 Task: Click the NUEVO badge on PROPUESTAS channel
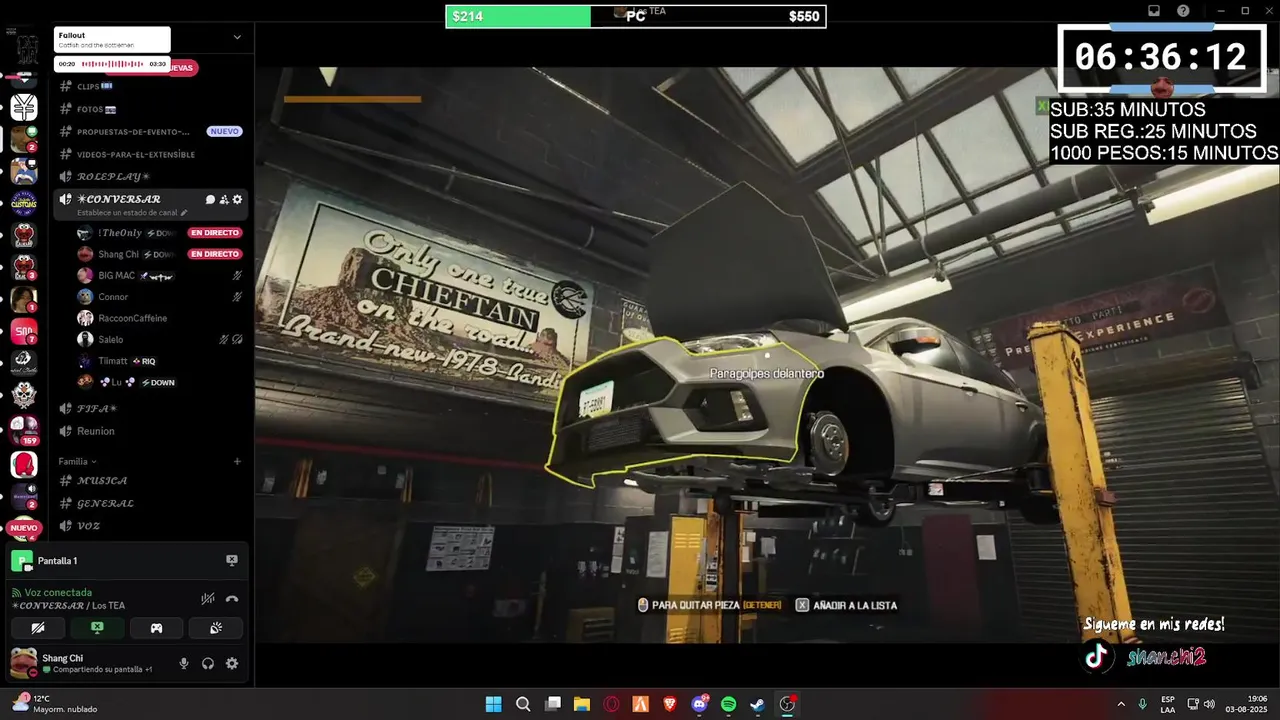224,131
